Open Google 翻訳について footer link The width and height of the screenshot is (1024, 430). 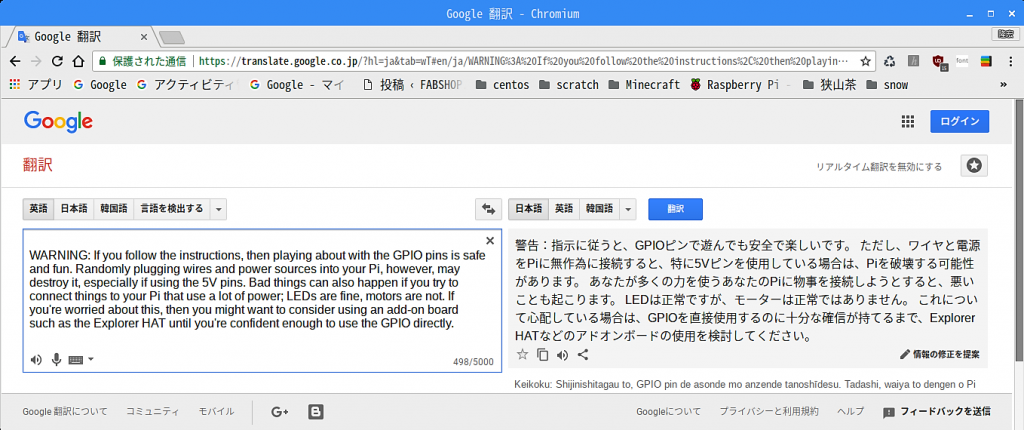pos(65,412)
